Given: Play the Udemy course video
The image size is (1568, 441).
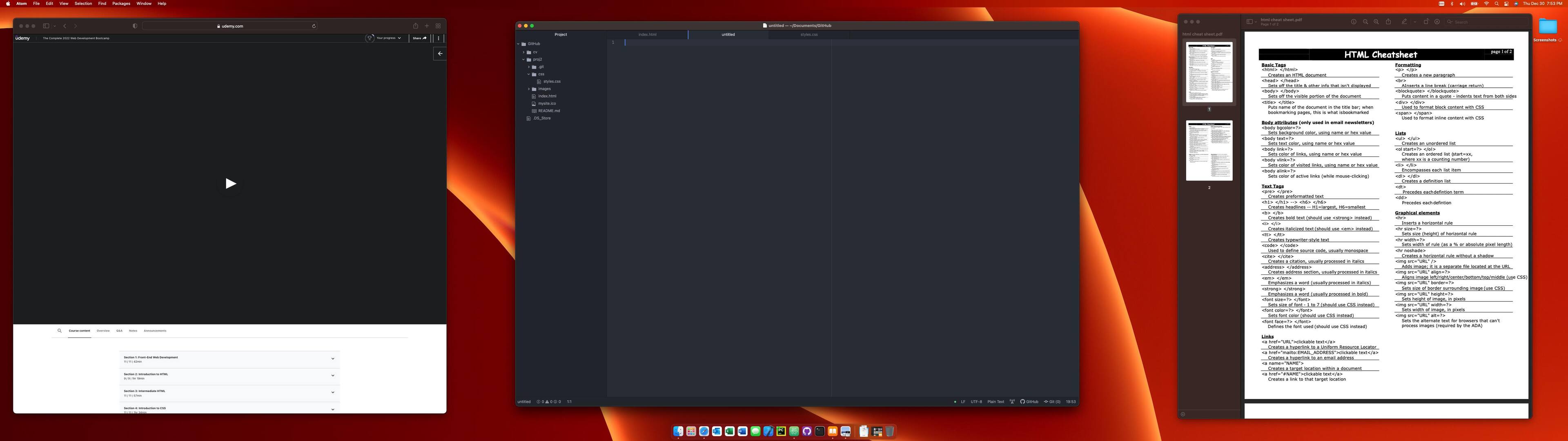Looking at the screenshot, I should pyautogui.click(x=230, y=183).
